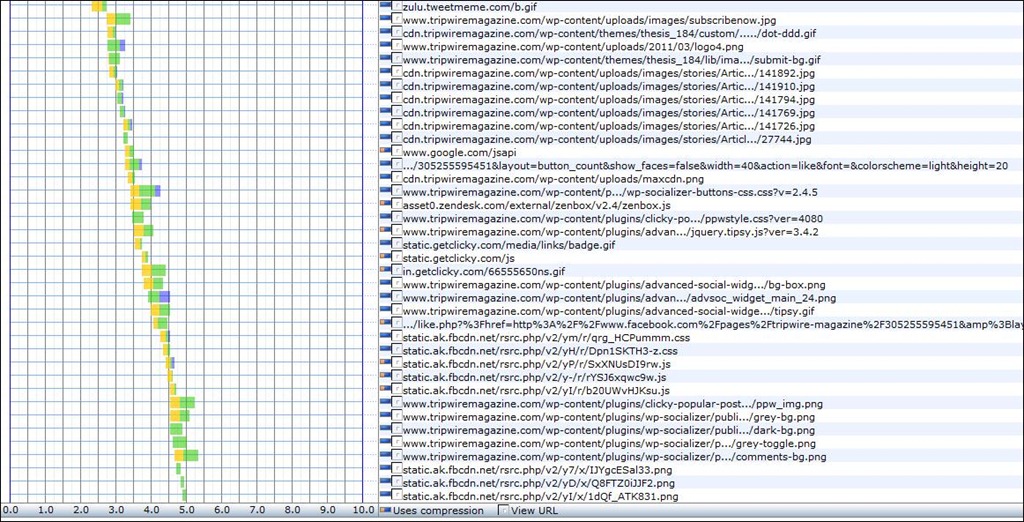Click the waterfall bar for subscribenow.jpg
Image resolution: width=1024 pixels, height=522 pixels.
coord(118,19)
